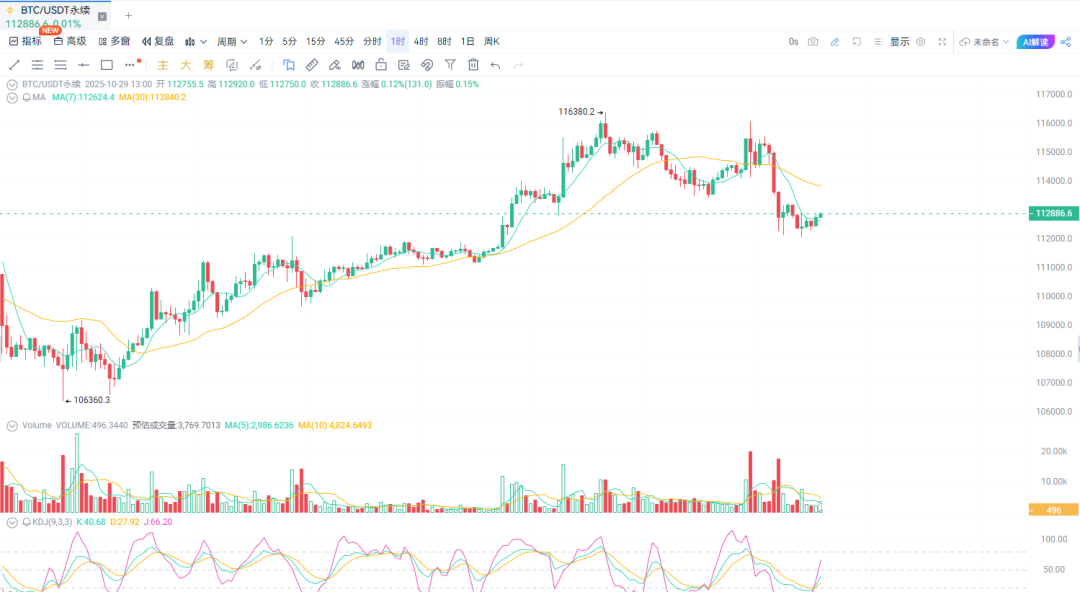Toggle the lock drawings icon
This screenshot has height=592, width=1080.
click(380, 65)
